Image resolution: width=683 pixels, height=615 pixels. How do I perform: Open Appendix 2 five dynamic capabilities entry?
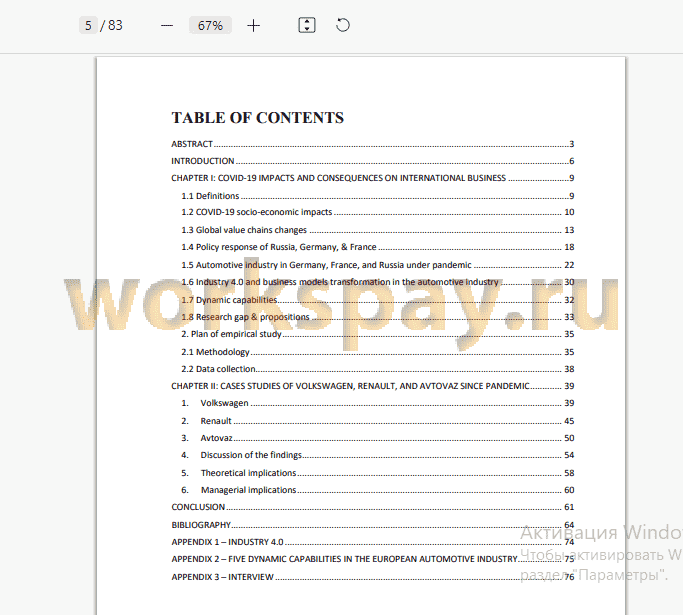click(x=372, y=559)
